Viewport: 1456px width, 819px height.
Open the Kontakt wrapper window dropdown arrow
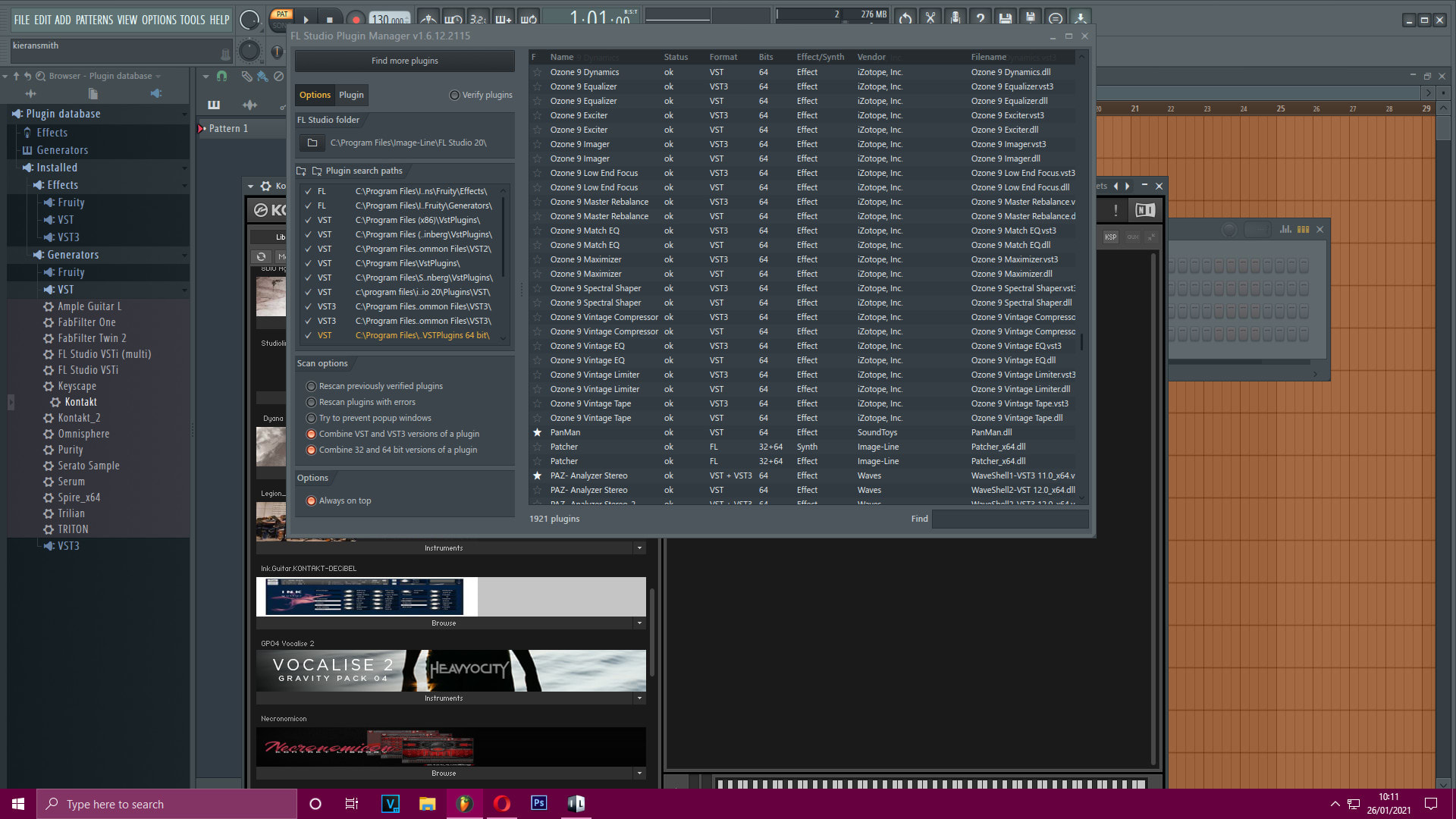tap(250, 186)
